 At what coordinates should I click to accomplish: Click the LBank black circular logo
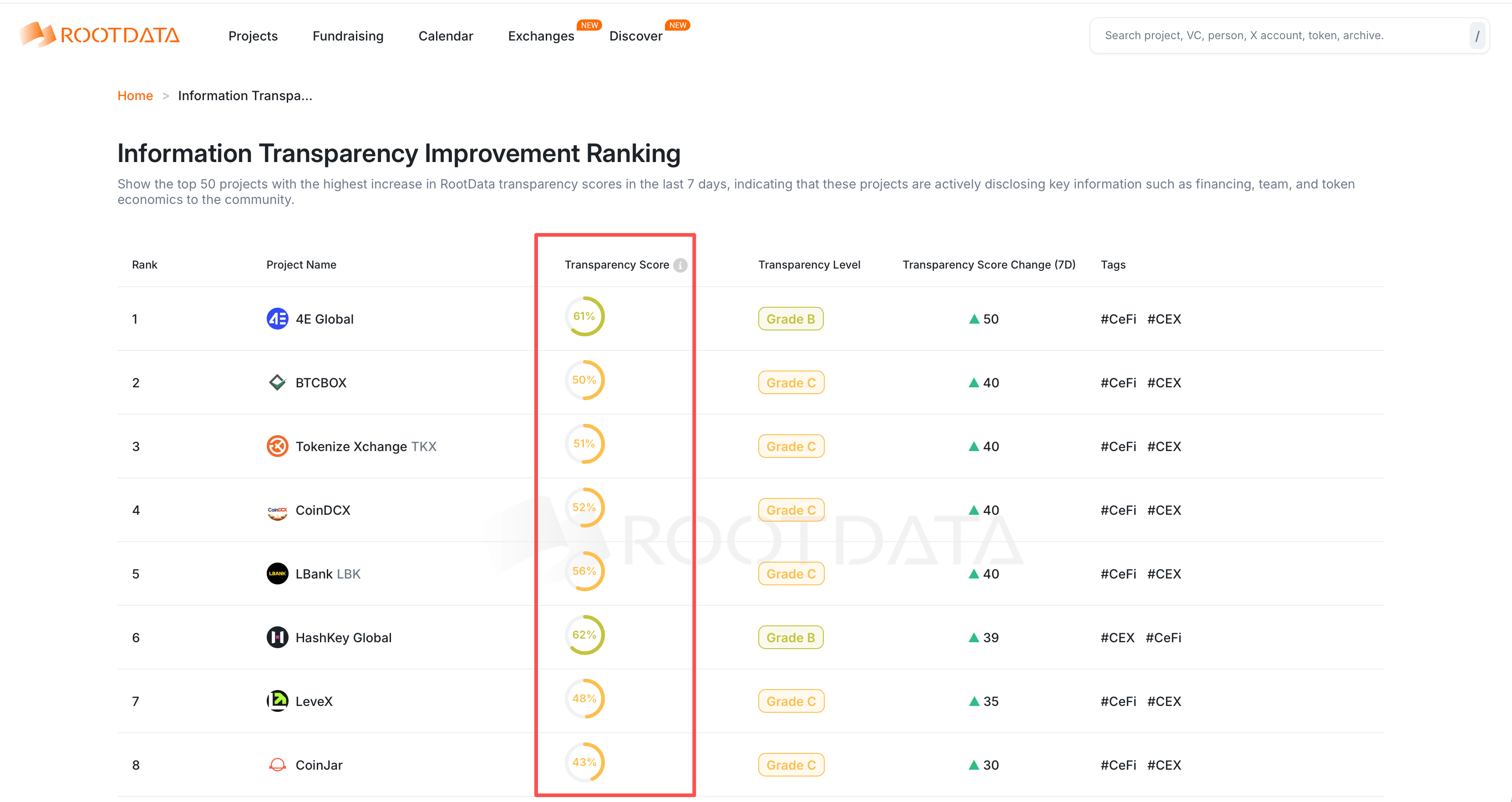[277, 574]
